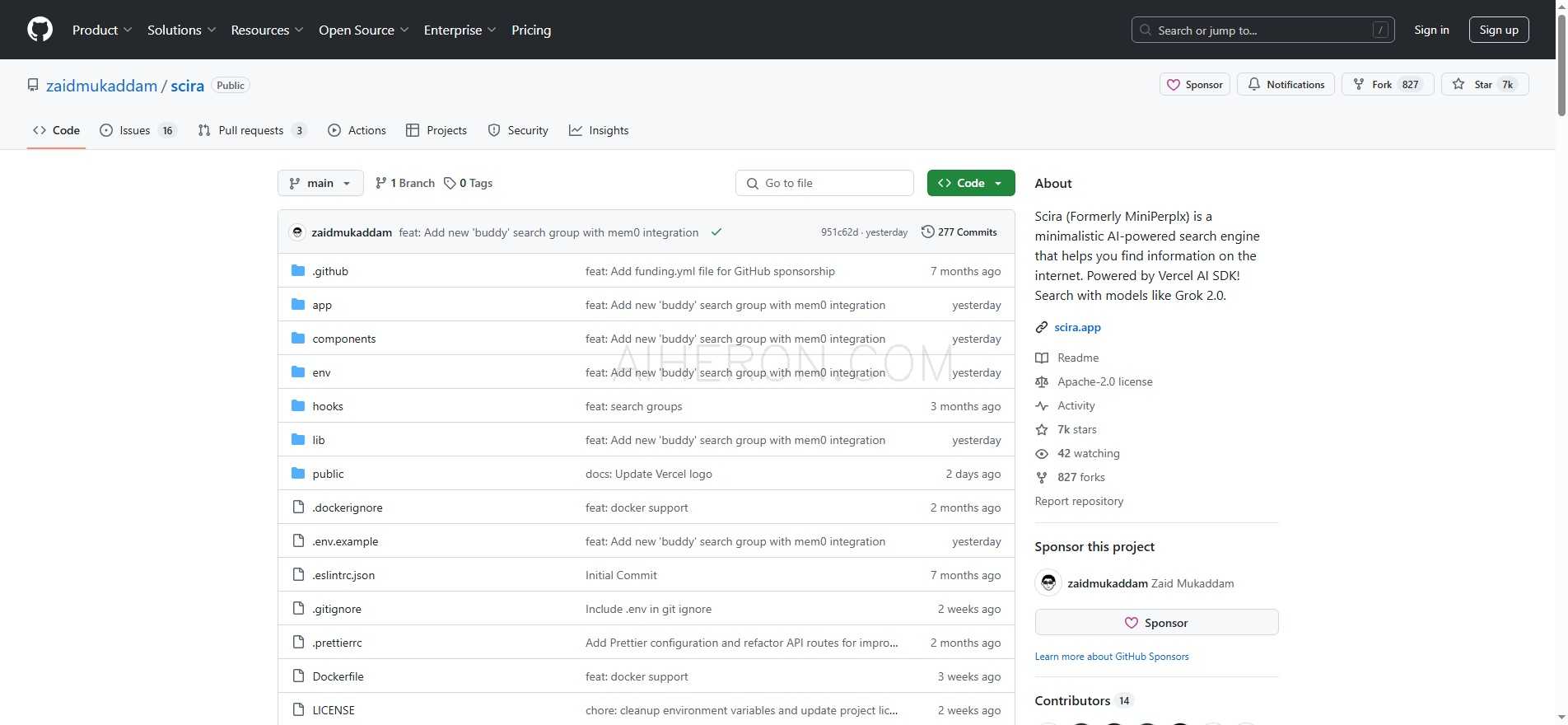Expand the green Code dropdown button
The height and width of the screenshot is (725, 1568).
[971, 183]
